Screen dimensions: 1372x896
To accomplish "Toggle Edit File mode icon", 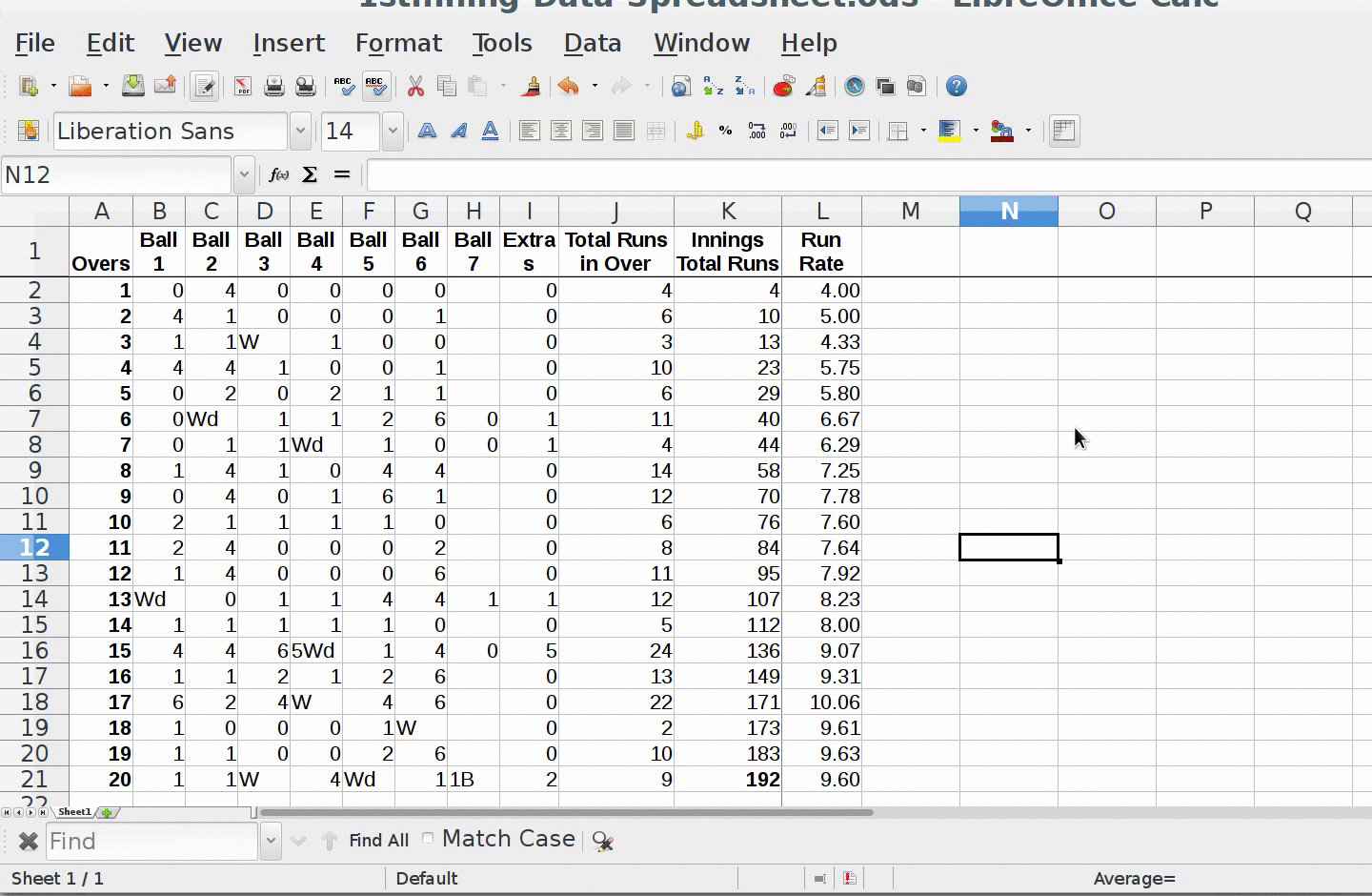I will [x=203, y=87].
